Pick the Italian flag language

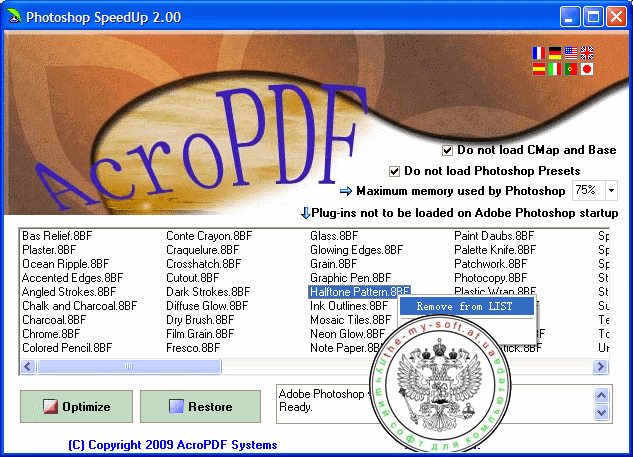(x=555, y=70)
